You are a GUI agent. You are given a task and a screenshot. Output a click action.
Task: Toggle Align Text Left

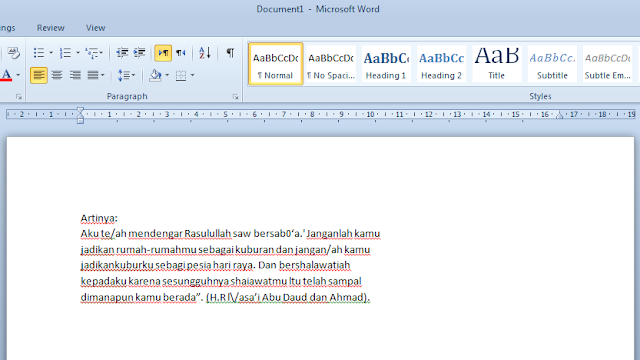pyautogui.click(x=39, y=75)
